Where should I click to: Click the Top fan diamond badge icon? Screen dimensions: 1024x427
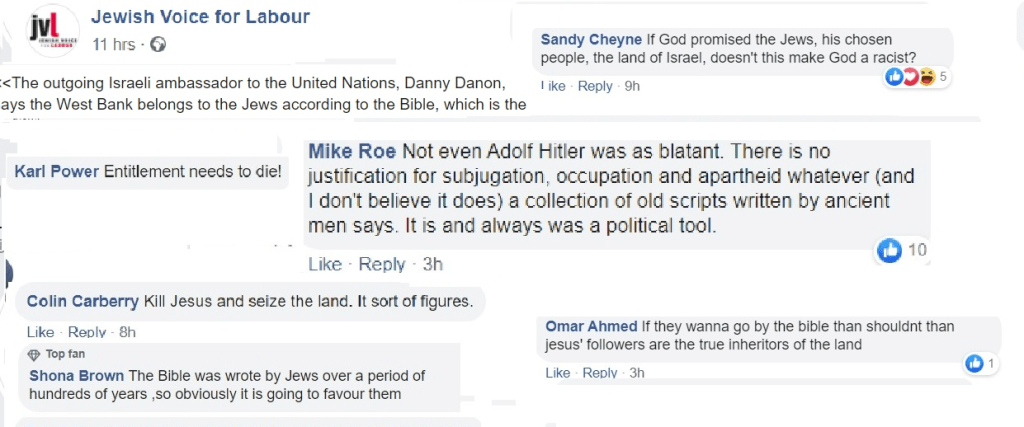[34, 354]
